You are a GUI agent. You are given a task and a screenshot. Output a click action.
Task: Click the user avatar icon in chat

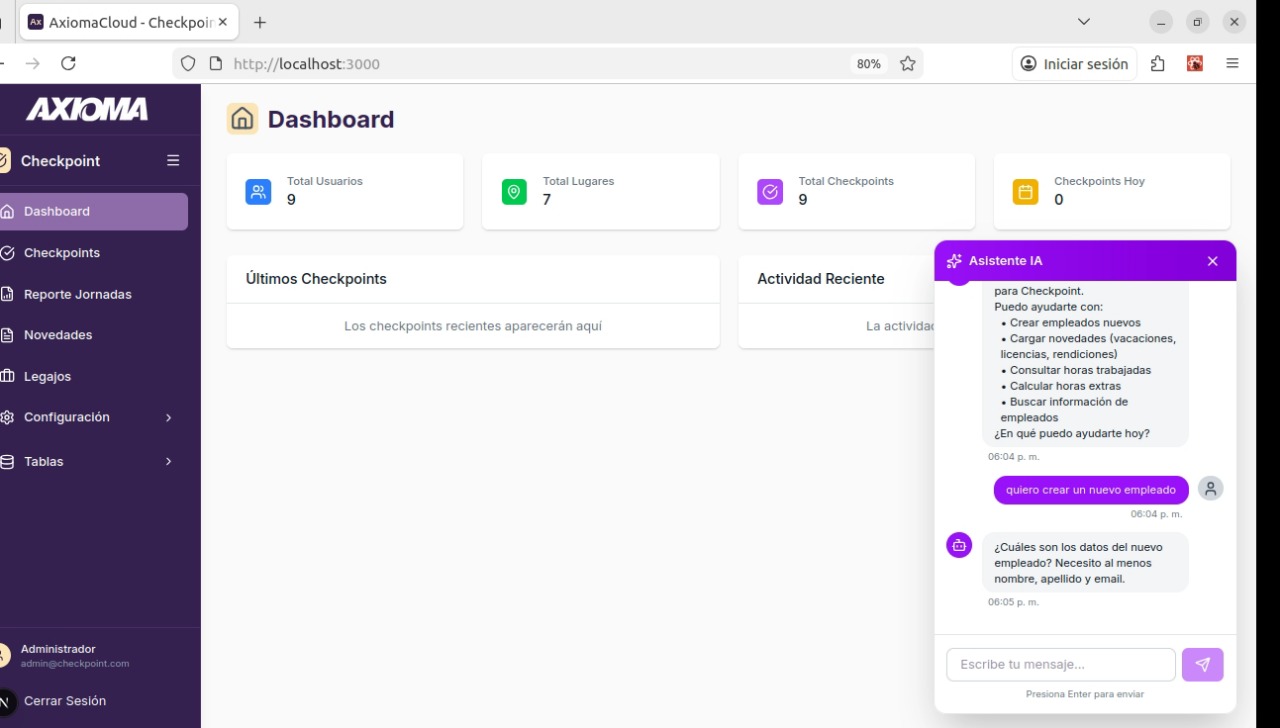1210,489
